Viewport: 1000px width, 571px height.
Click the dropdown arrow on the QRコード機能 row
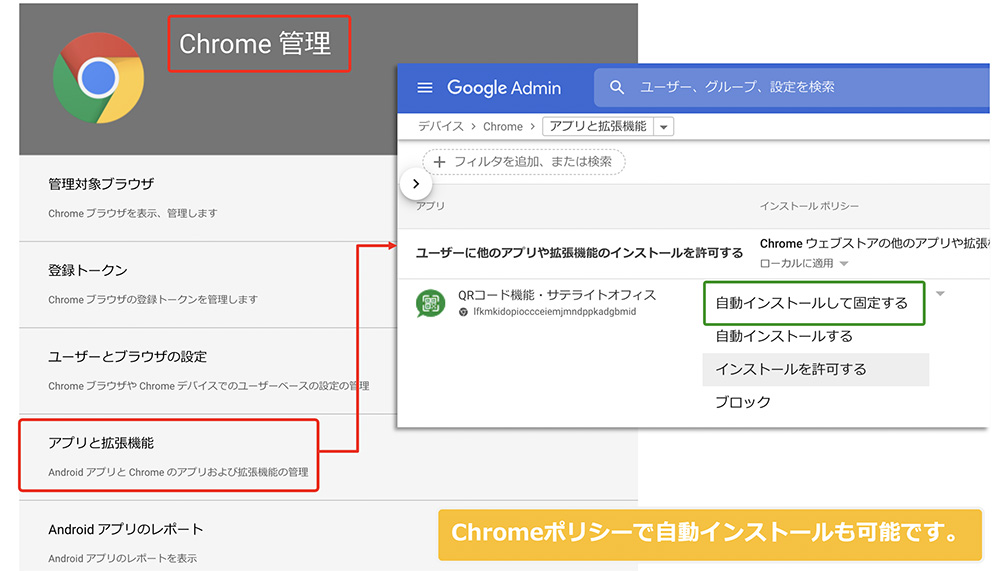coord(940,293)
